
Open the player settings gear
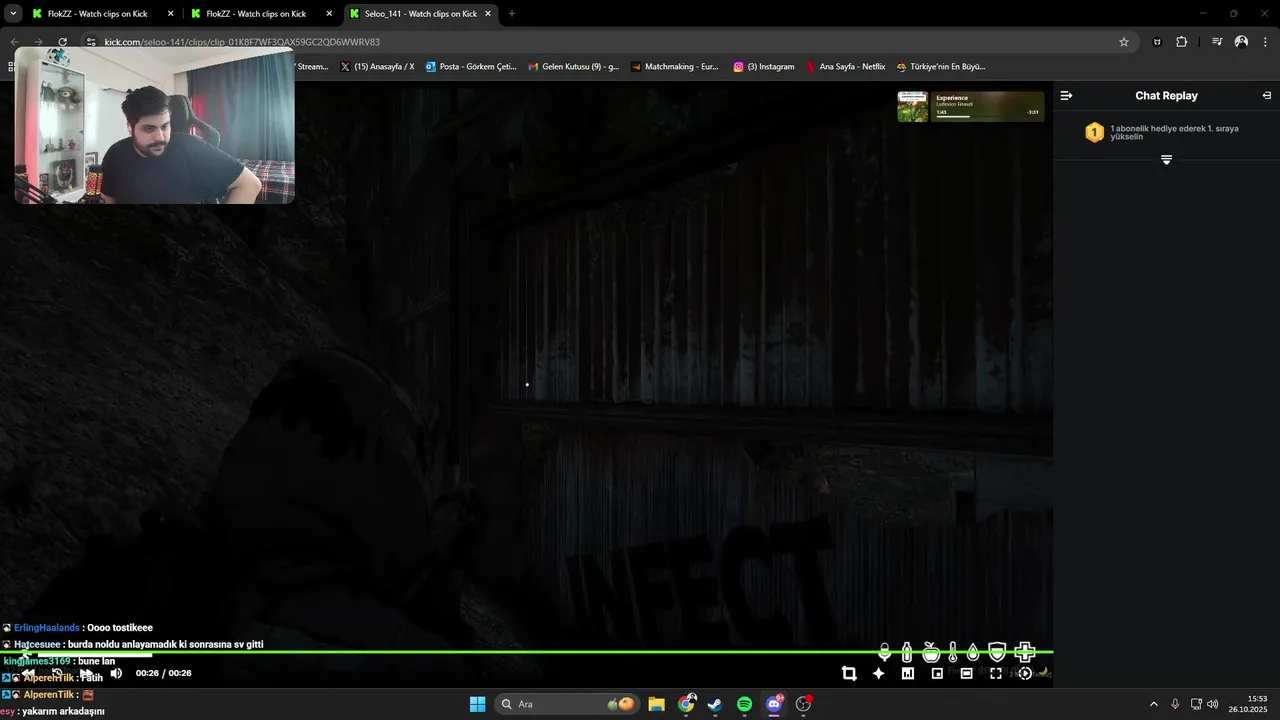1025,673
